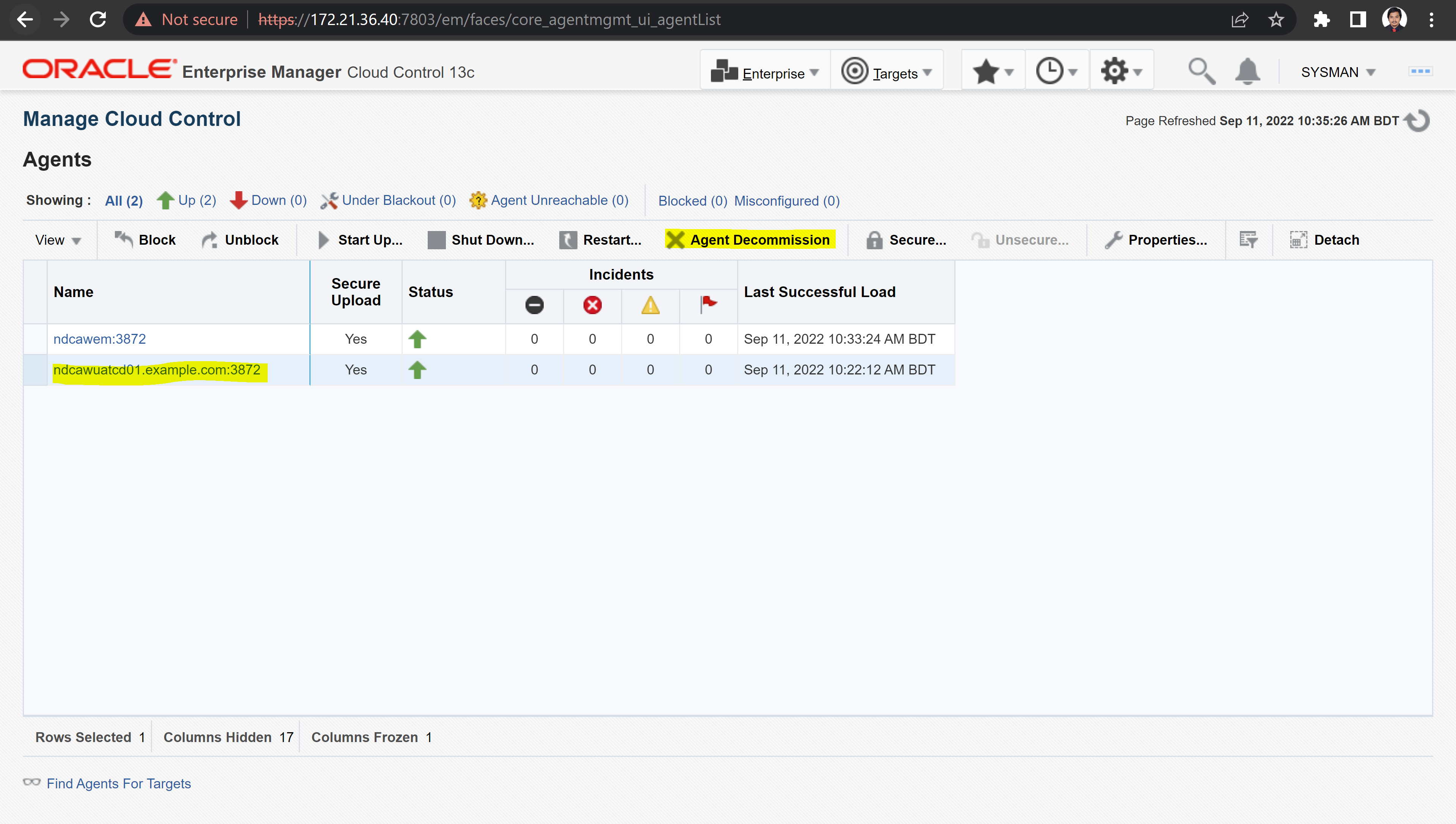This screenshot has width=1456, height=824.
Task: Open the SYSMAN user menu
Action: [x=1337, y=72]
